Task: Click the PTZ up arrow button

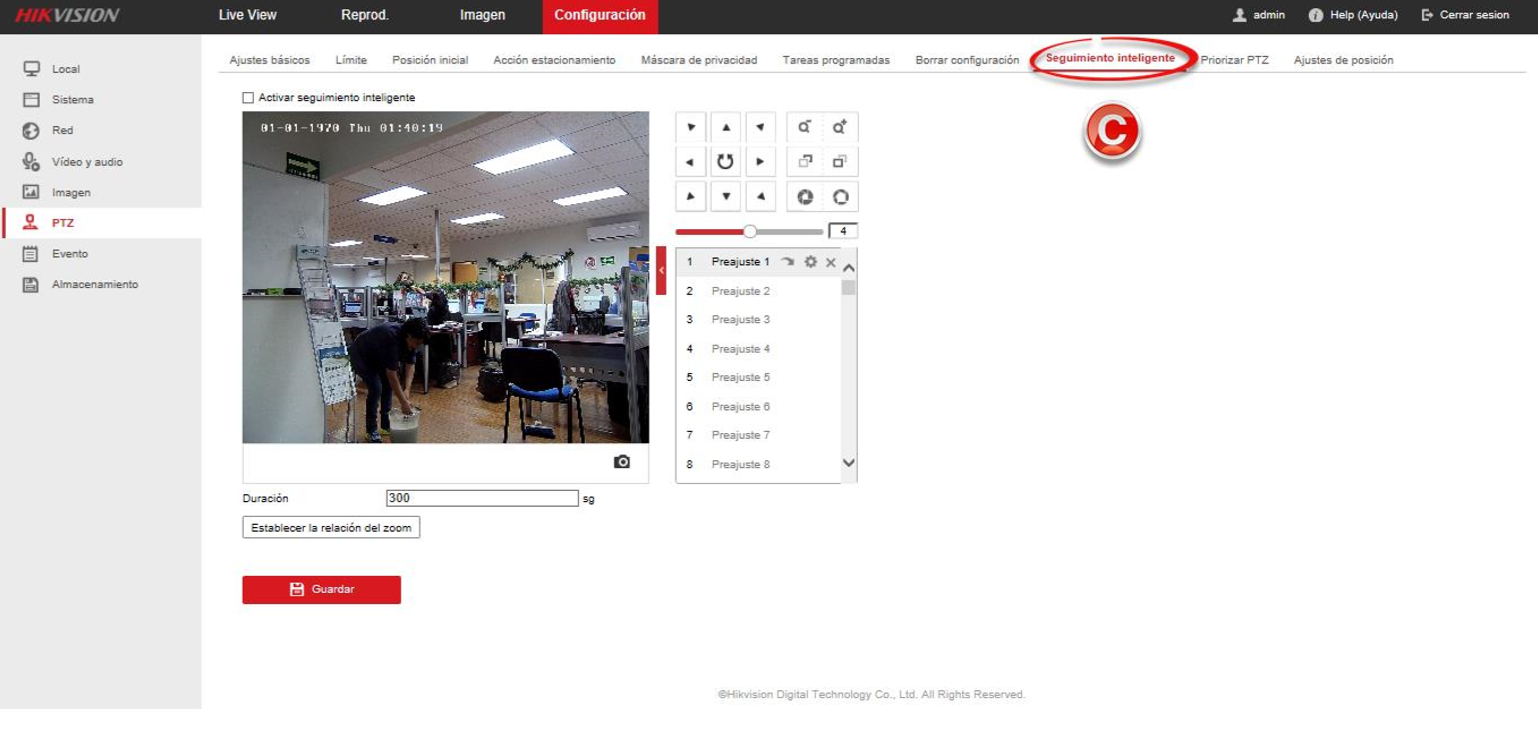Action: tap(725, 128)
